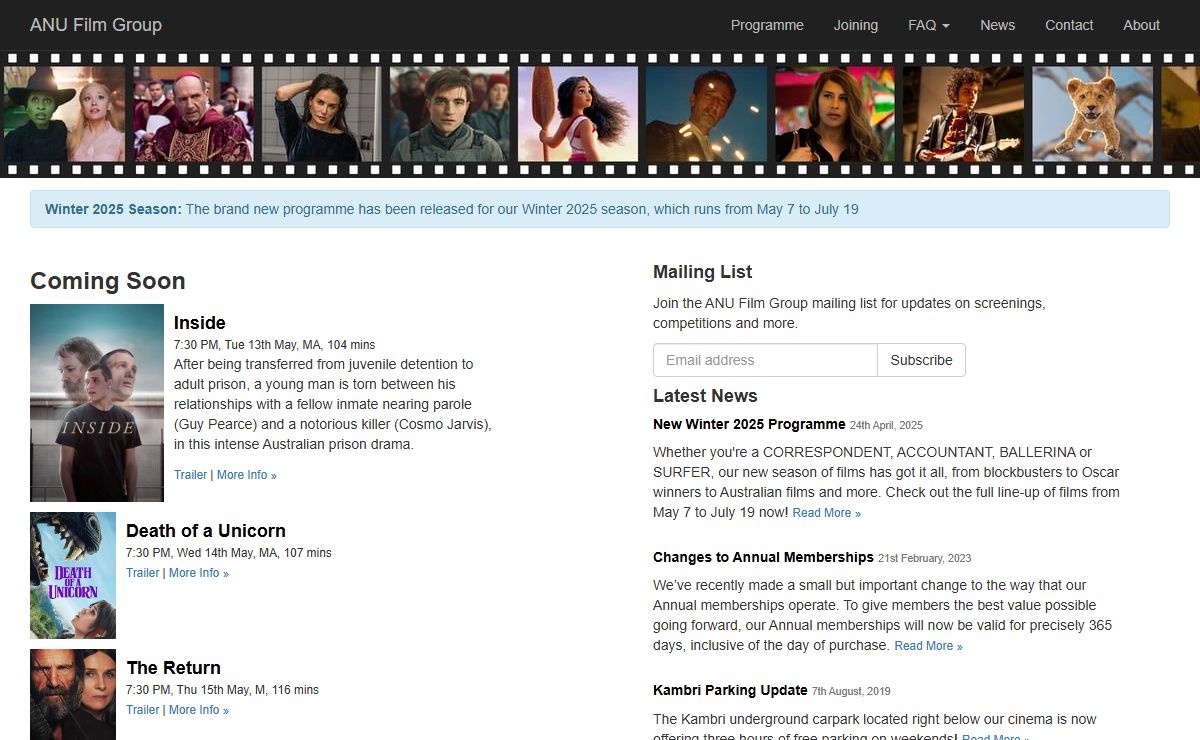Select Death of a Unicorn's screening time line

click(x=228, y=553)
